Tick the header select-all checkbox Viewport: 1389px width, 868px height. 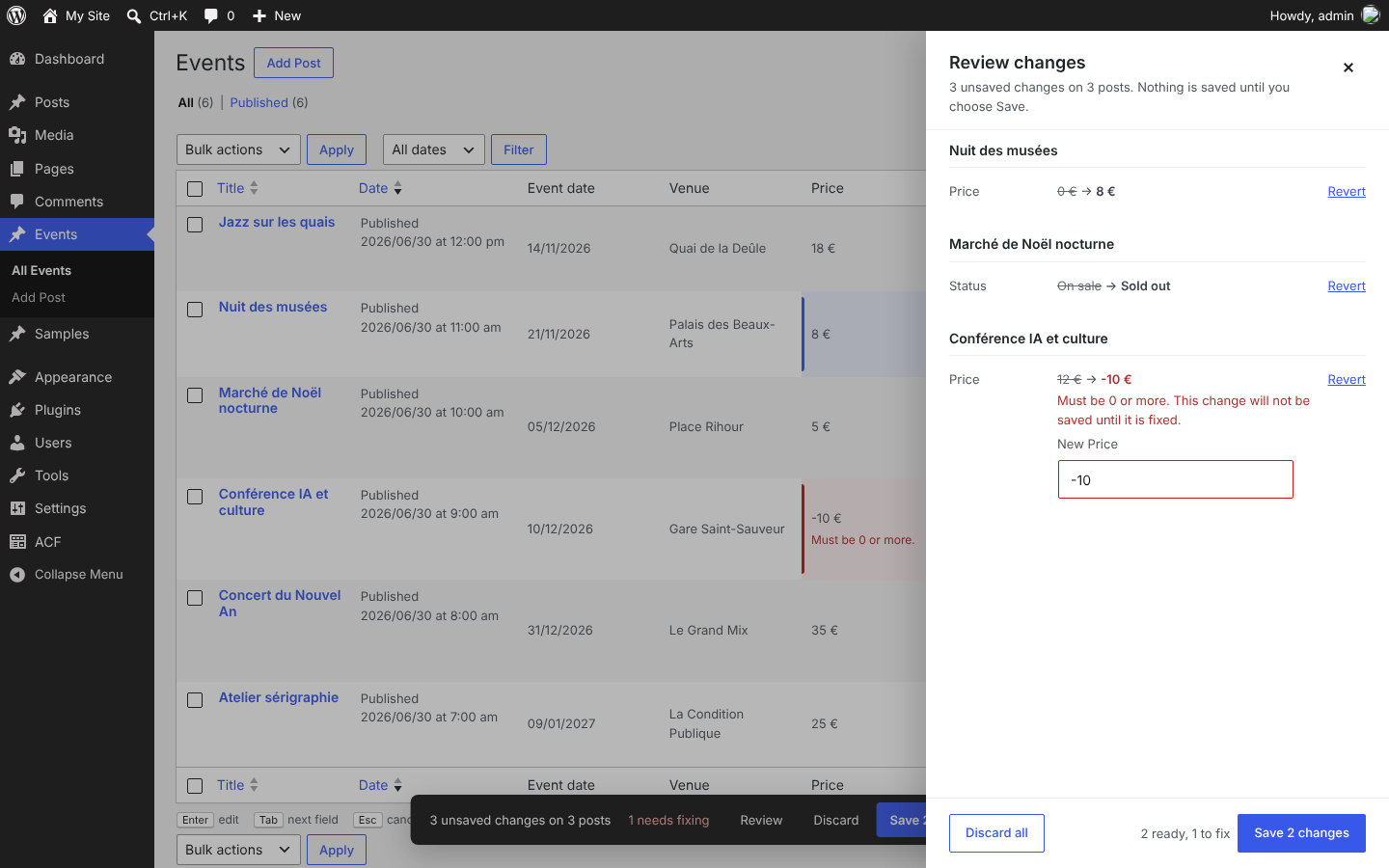click(x=195, y=189)
